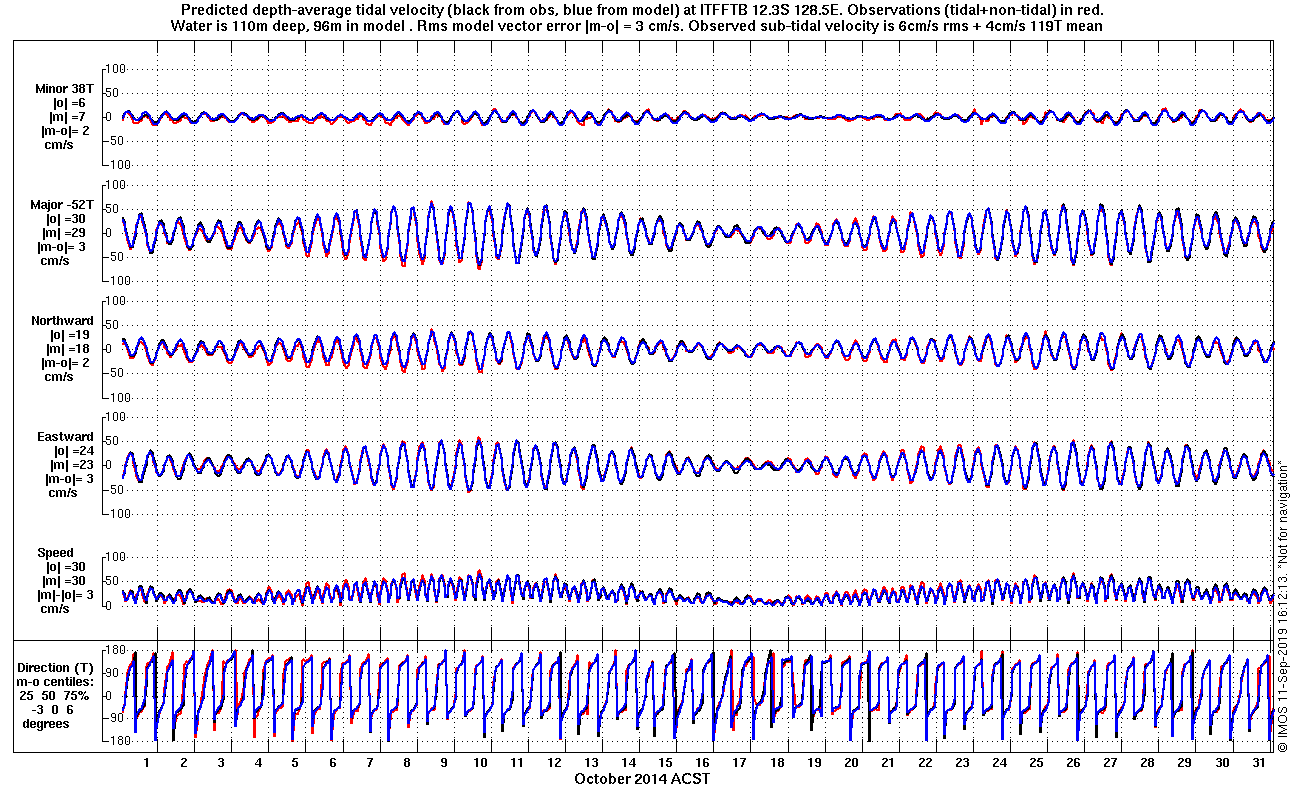
Task: Click day '9' tick label on the x-axis
Action: (443, 762)
